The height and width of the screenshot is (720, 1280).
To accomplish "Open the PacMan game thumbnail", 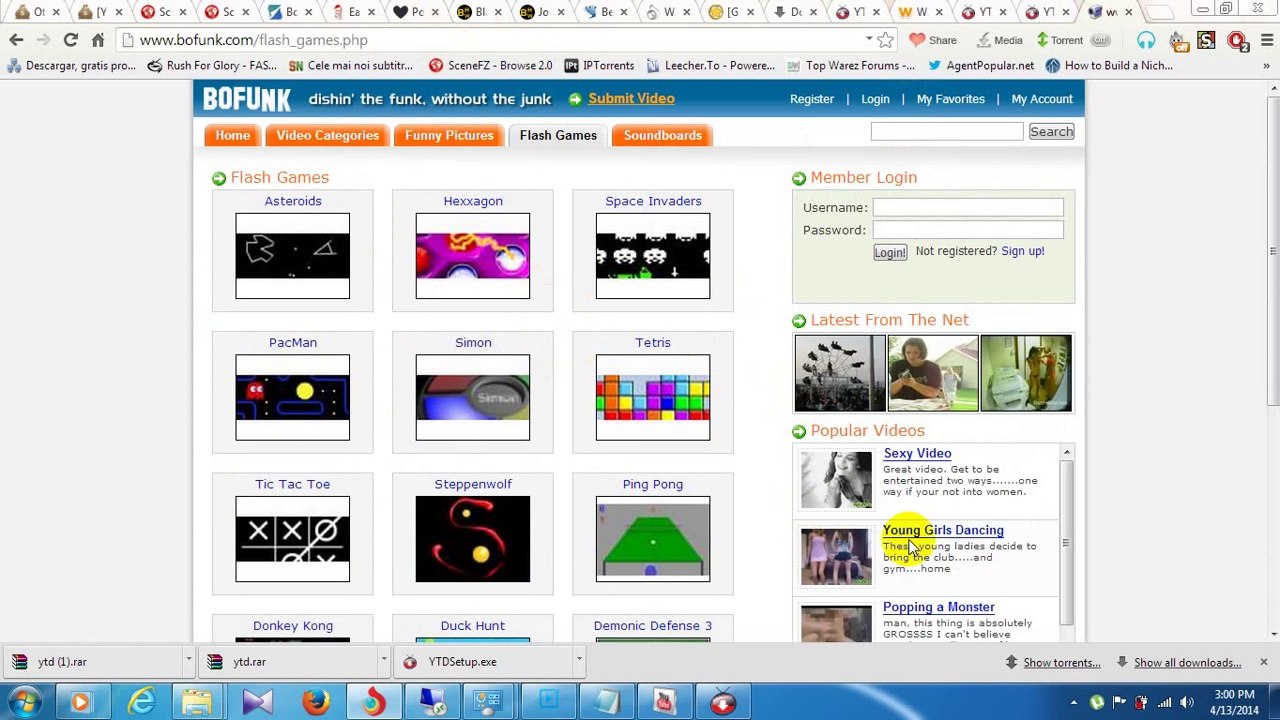I will click(x=292, y=397).
